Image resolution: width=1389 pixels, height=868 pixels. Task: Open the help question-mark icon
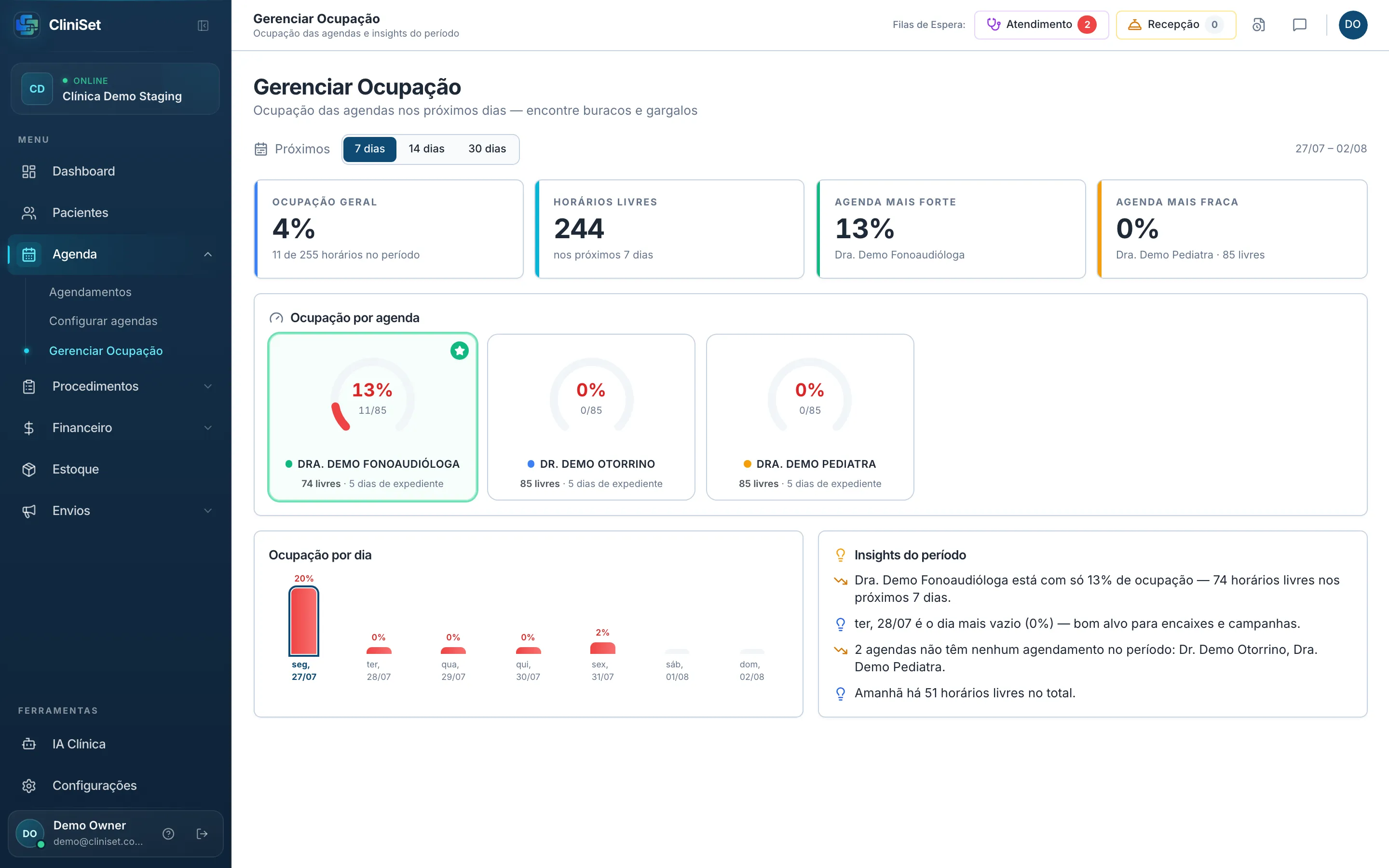click(168, 834)
